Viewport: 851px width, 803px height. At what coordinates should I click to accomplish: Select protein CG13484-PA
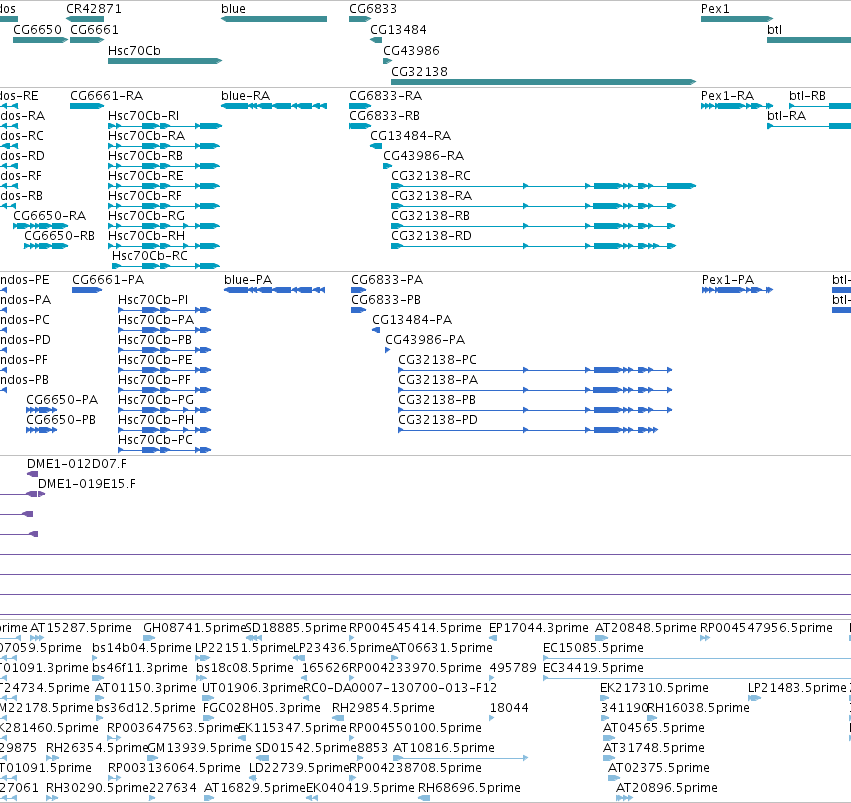click(x=412, y=320)
